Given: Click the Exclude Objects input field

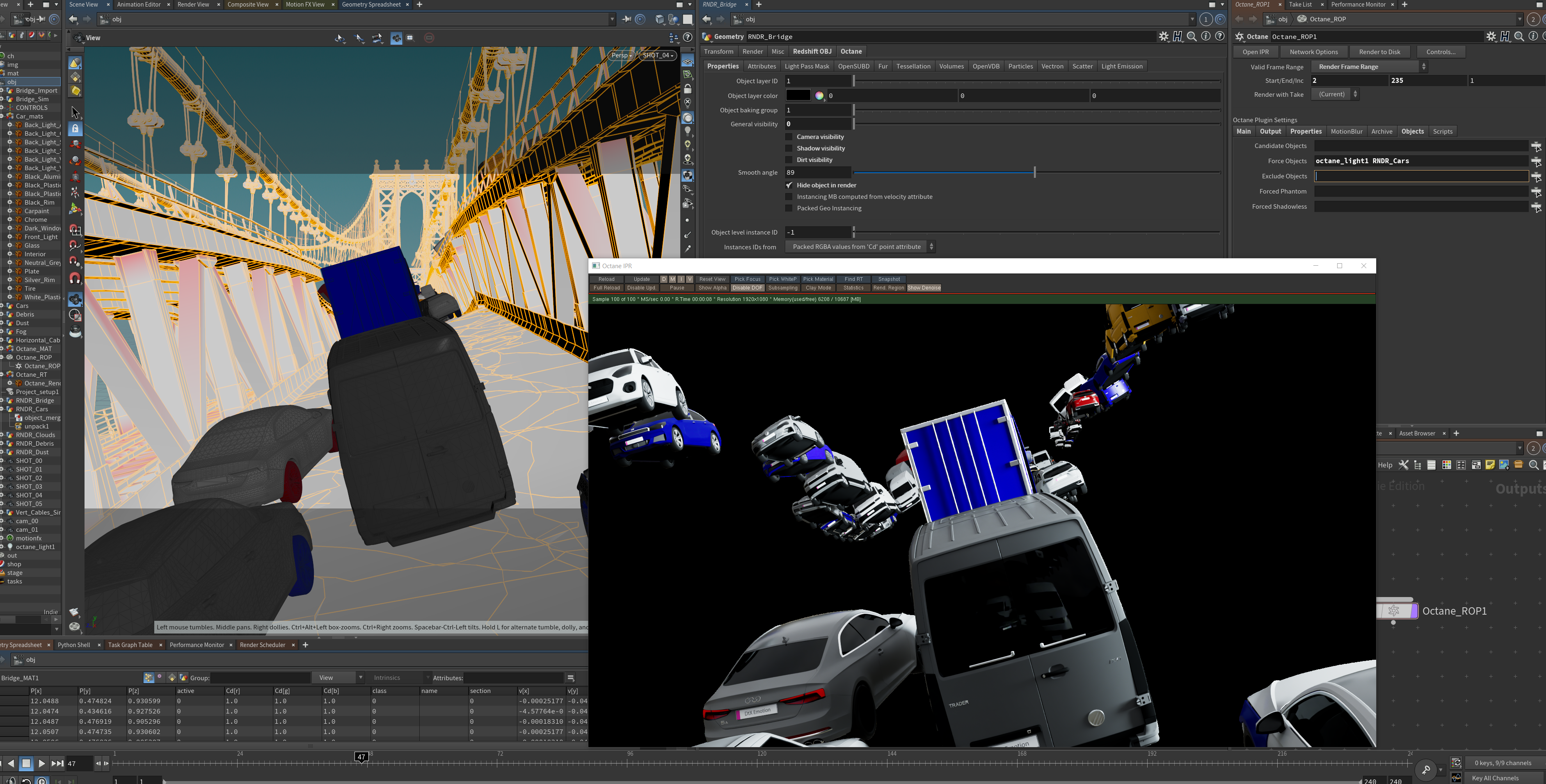Looking at the screenshot, I should coord(1420,176).
